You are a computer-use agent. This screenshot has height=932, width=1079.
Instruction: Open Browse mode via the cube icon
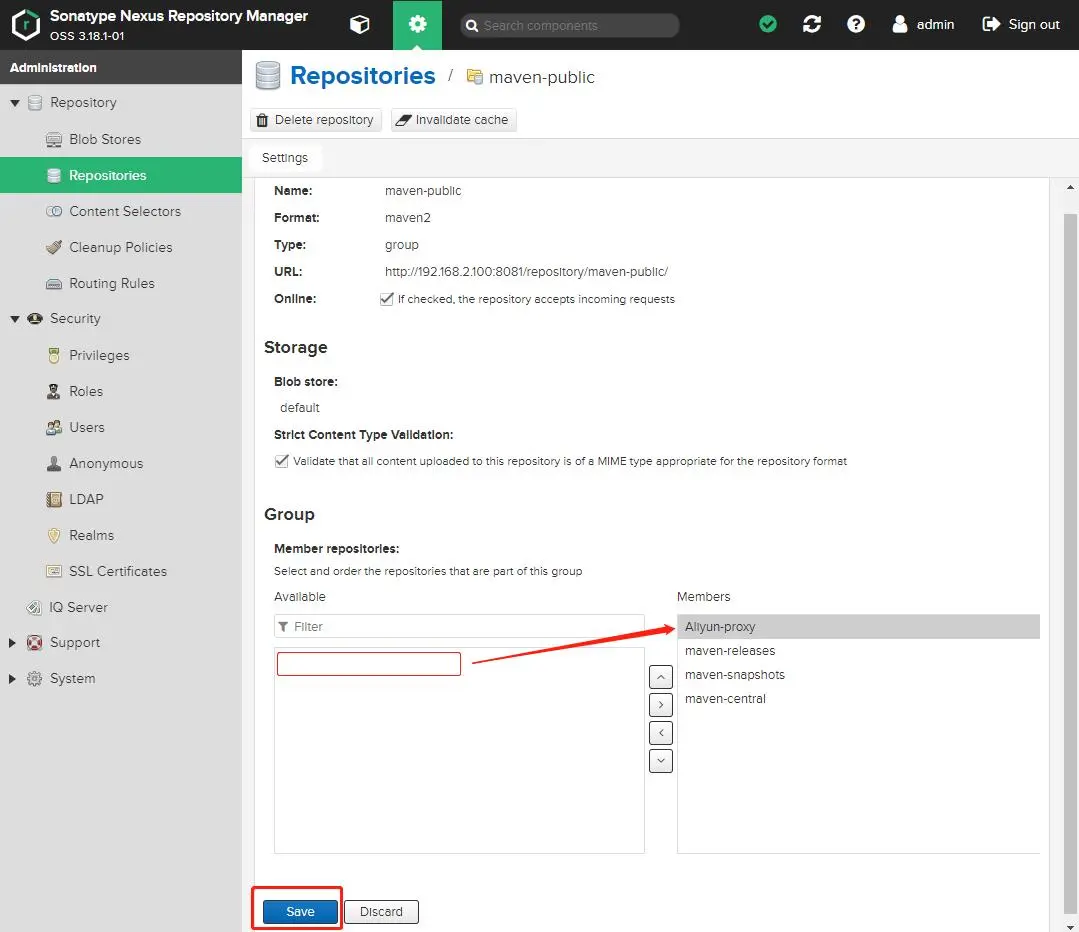point(359,24)
